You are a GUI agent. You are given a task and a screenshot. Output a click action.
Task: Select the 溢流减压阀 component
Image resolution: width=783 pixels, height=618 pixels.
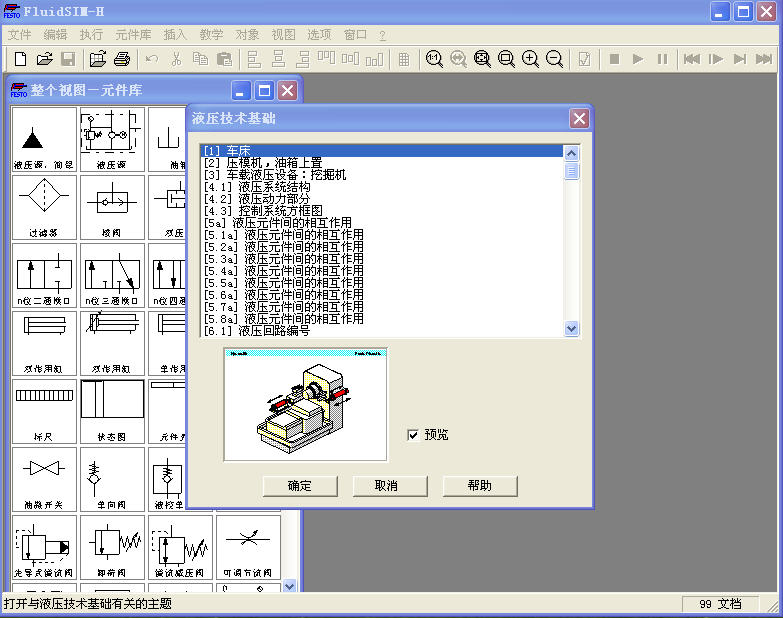(x=180, y=548)
